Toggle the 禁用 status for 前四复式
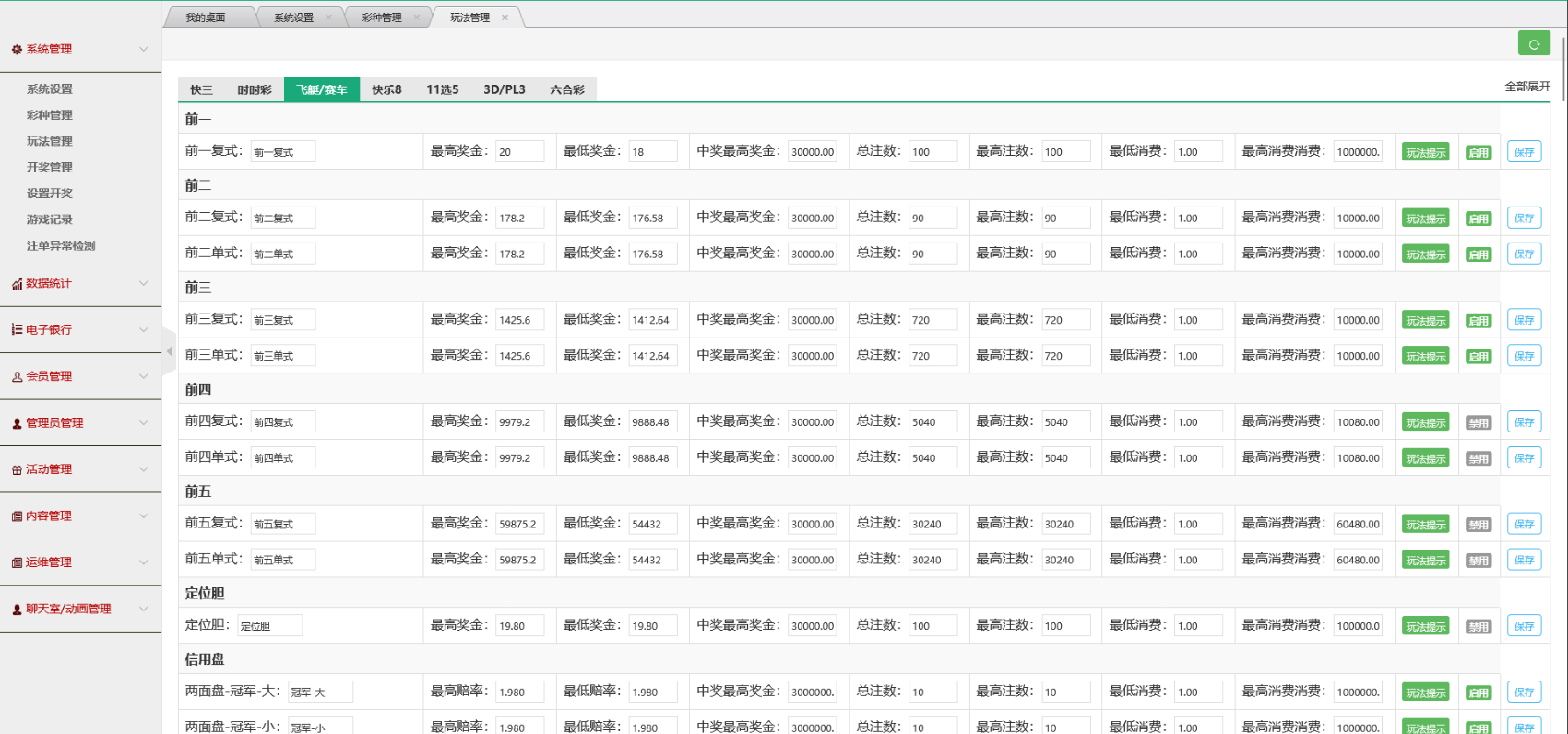The height and width of the screenshot is (734, 1568). tap(1479, 422)
